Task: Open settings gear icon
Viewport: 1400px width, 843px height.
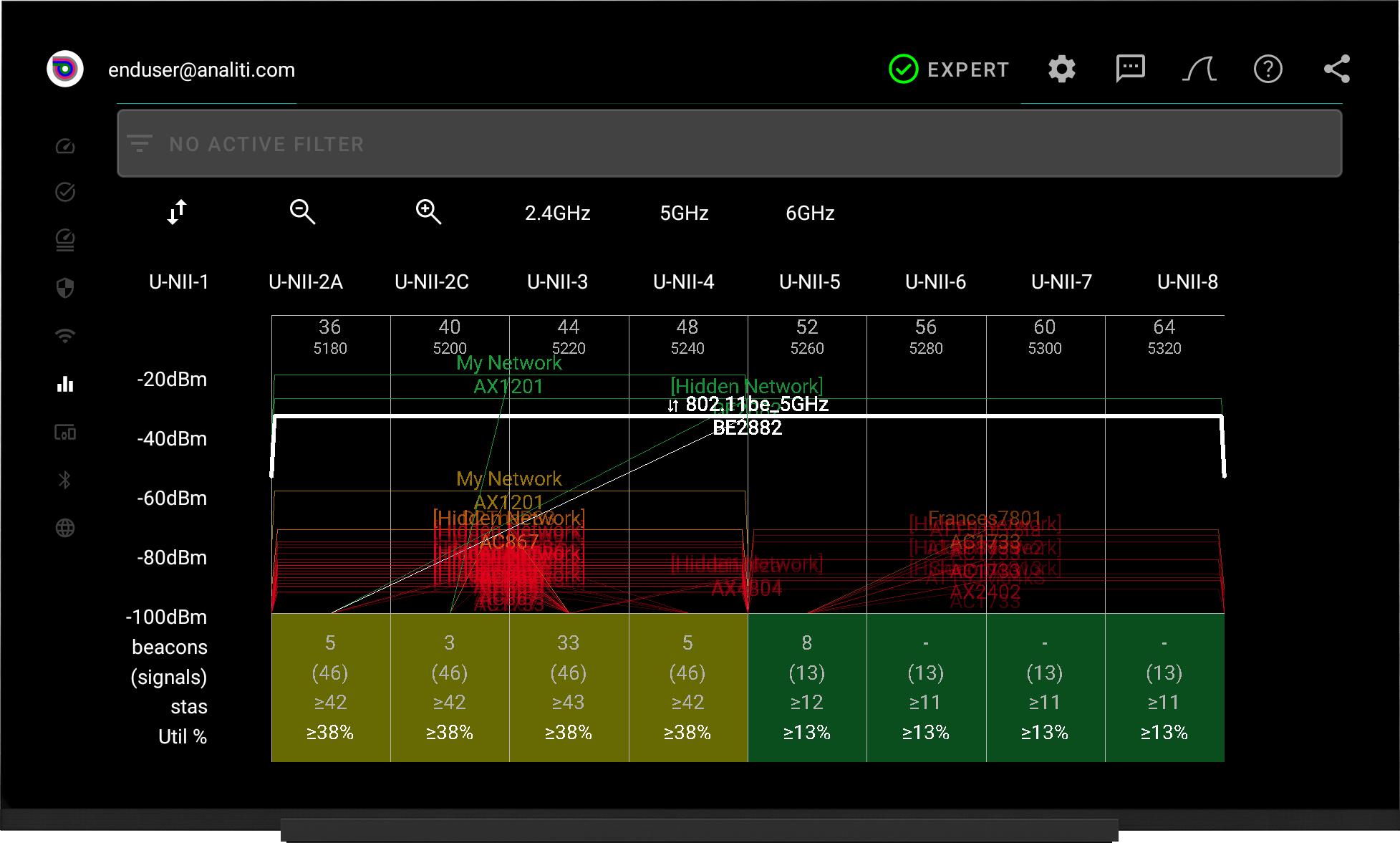Action: 1061,69
